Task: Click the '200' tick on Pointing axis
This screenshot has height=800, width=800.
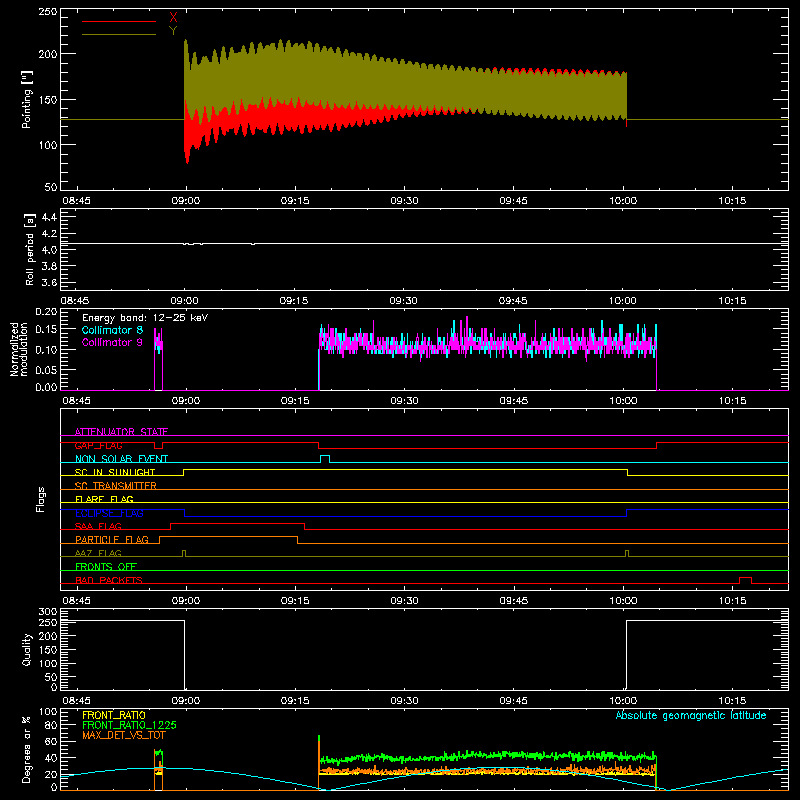Action: coord(48,54)
